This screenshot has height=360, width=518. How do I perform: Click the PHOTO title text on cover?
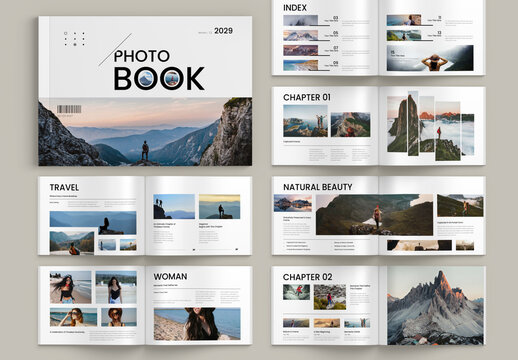[142, 56]
